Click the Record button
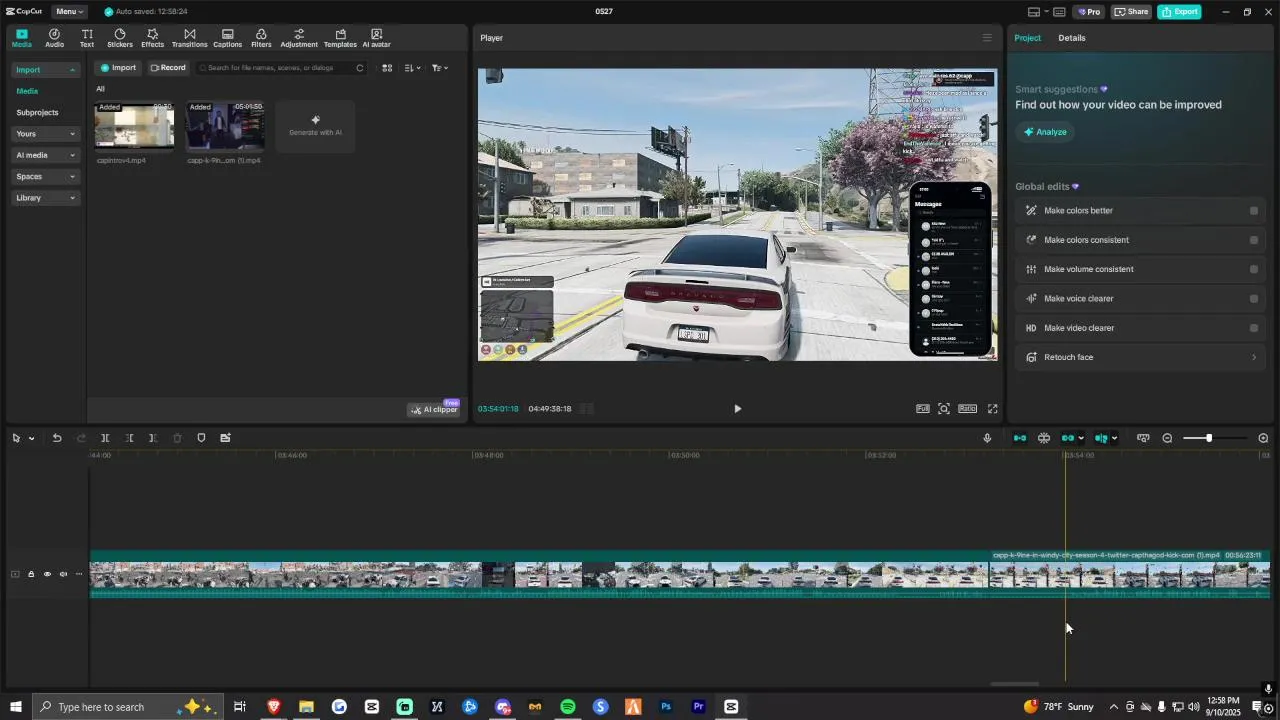This screenshot has width=1280, height=720. coord(168,68)
